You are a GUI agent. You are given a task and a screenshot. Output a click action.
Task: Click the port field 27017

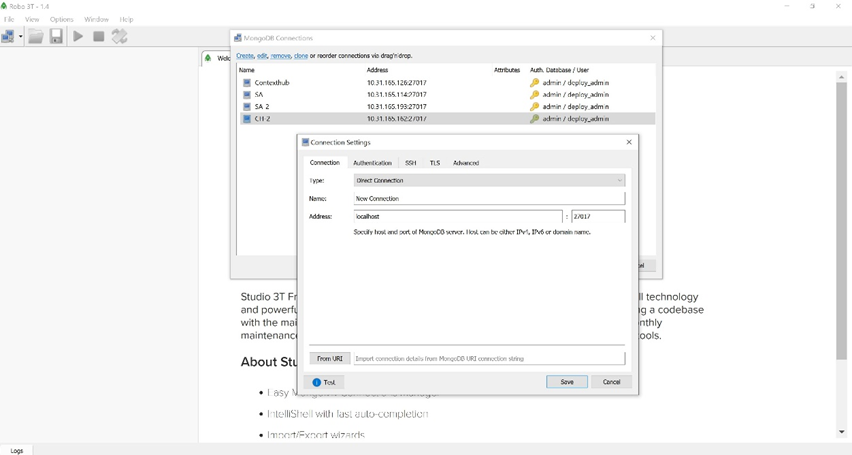tap(598, 216)
